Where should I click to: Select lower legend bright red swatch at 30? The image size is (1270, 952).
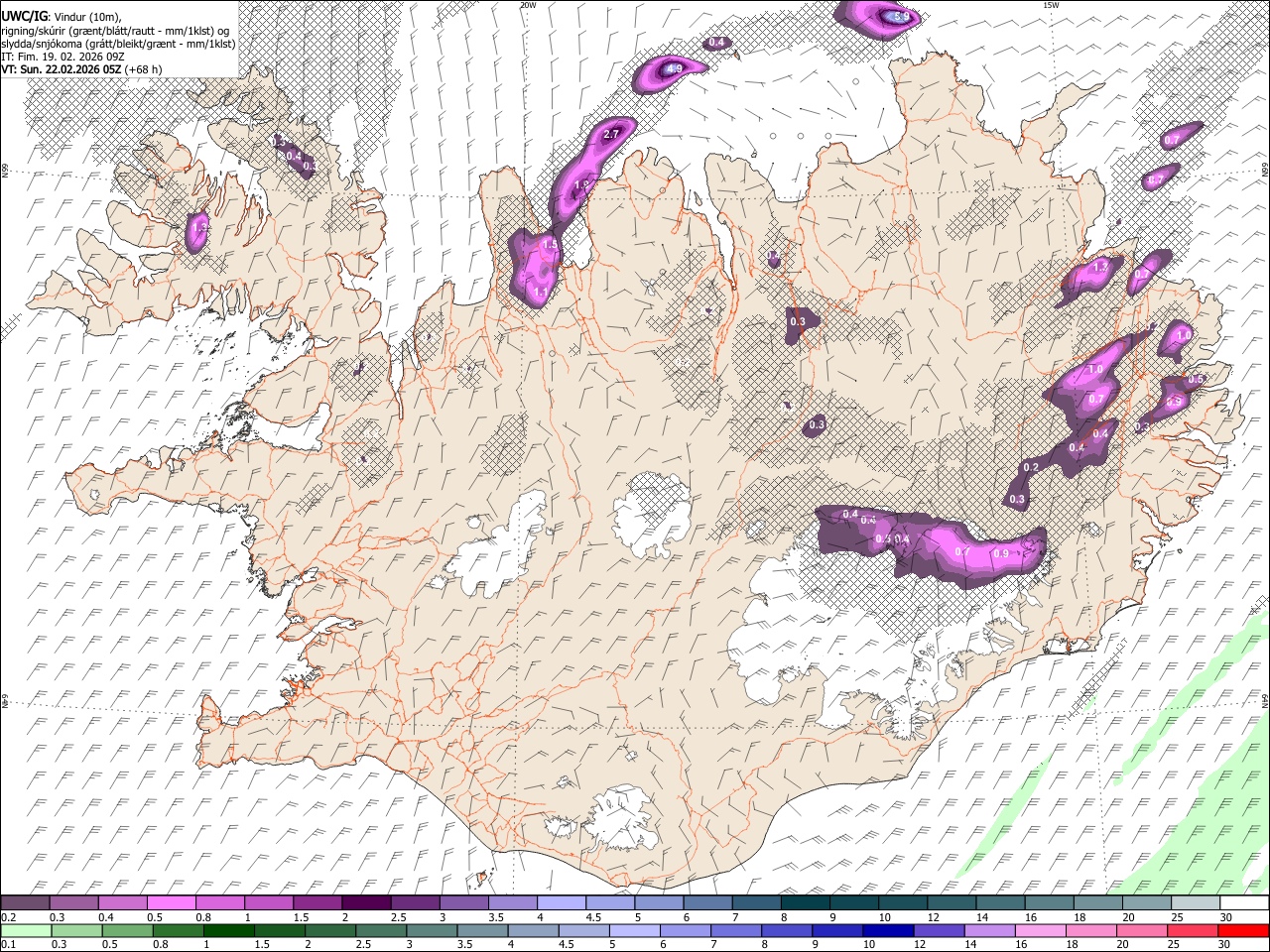1244,930
